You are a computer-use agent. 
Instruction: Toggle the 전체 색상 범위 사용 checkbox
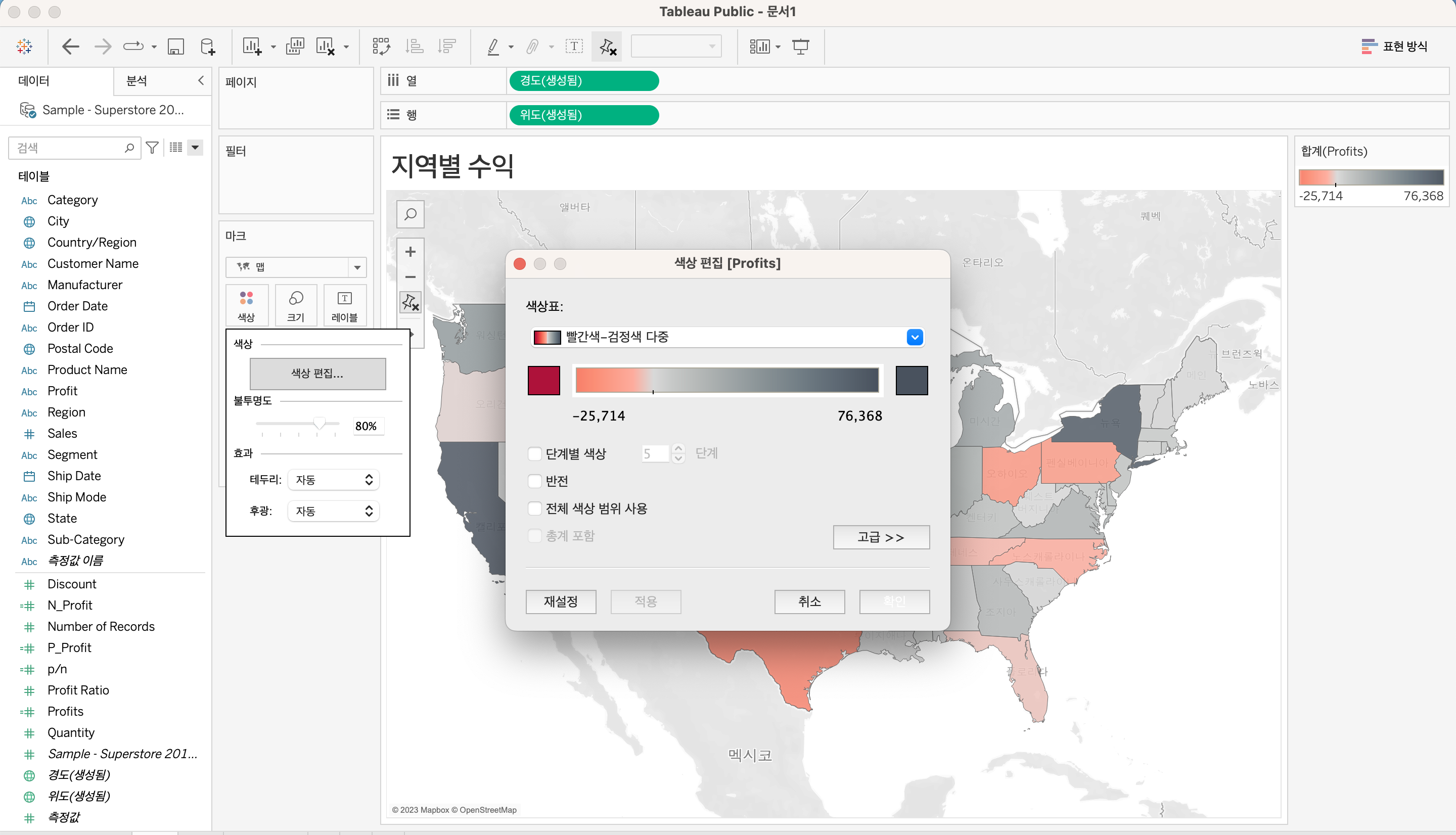(534, 508)
